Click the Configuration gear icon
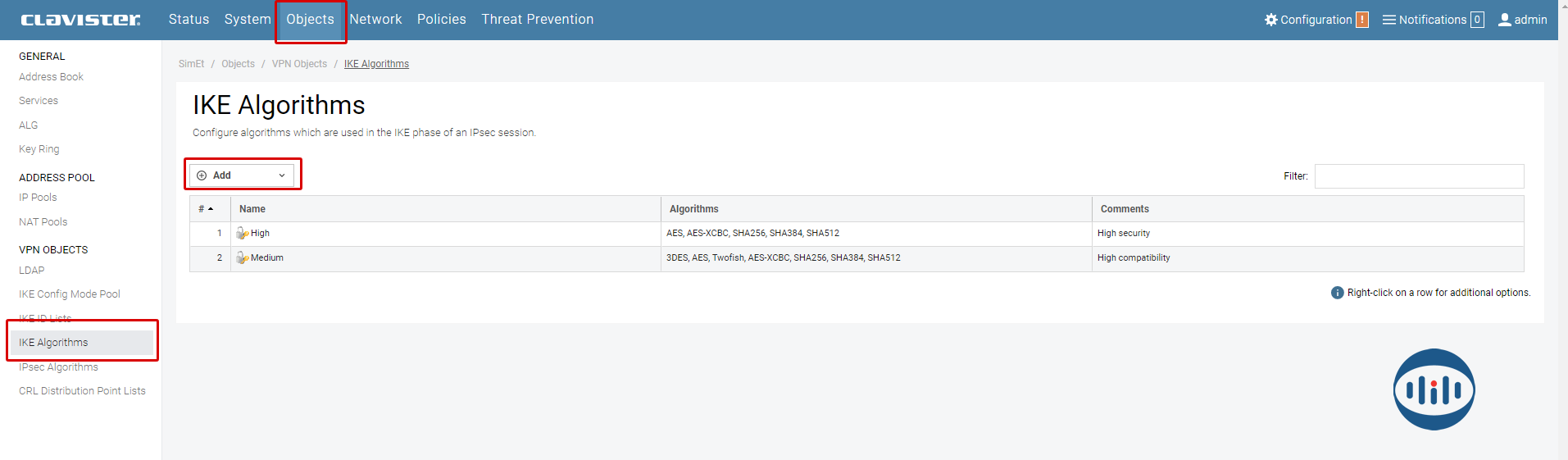This screenshot has width=1568, height=460. click(1270, 20)
